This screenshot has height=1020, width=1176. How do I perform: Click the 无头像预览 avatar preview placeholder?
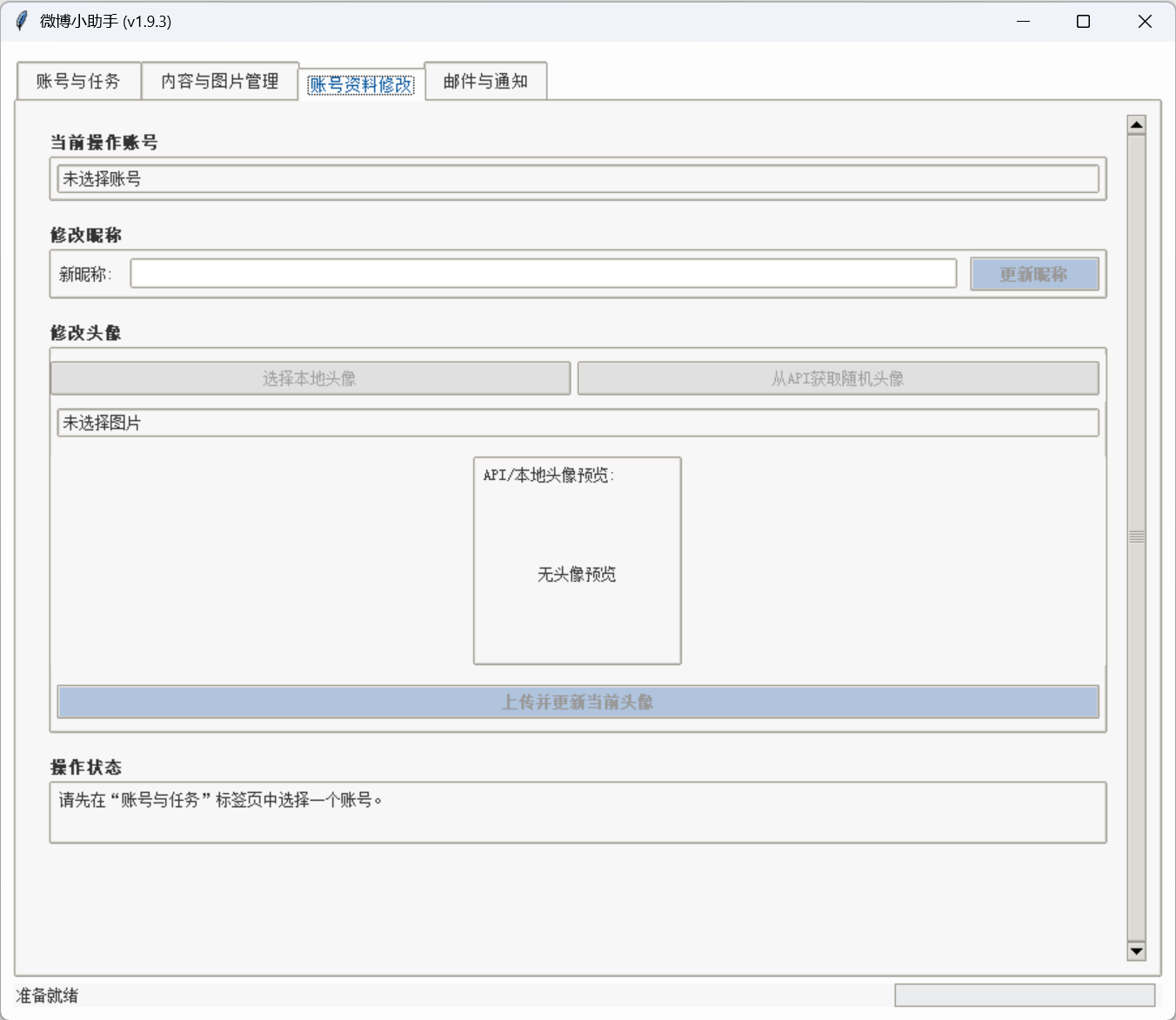[577, 575]
